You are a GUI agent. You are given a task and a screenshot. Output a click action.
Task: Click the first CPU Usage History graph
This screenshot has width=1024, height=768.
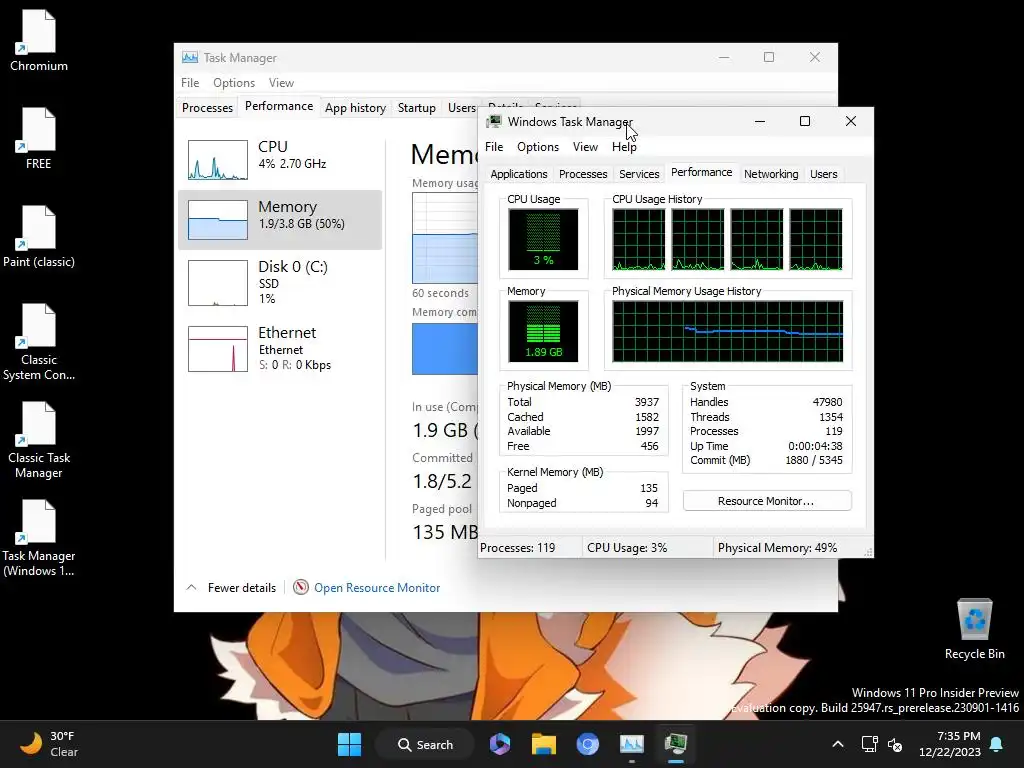tap(639, 240)
